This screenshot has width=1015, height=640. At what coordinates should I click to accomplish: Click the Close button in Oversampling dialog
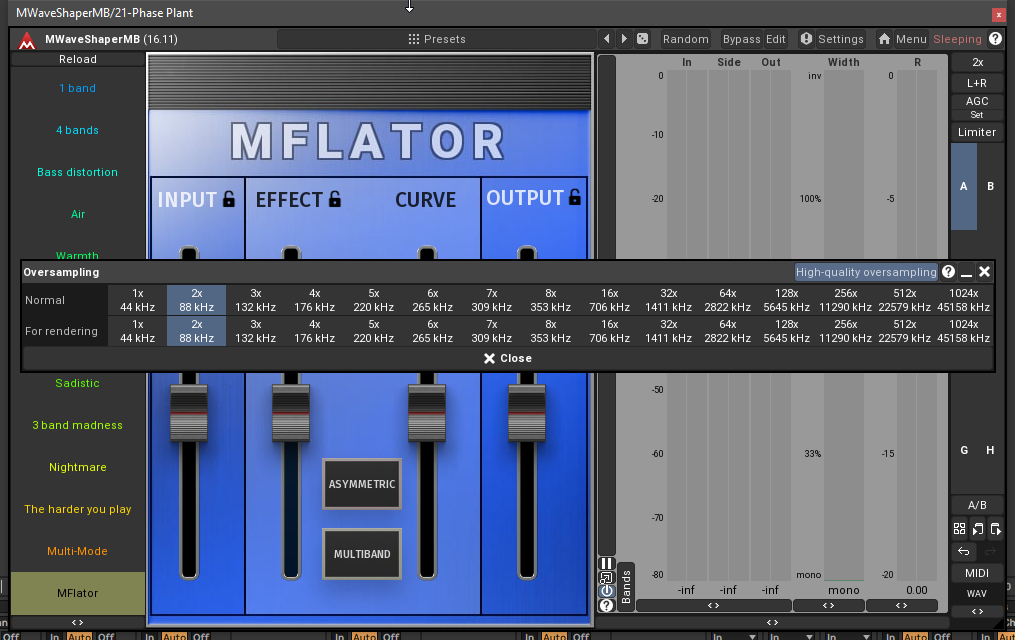click(x=508, y=359)
